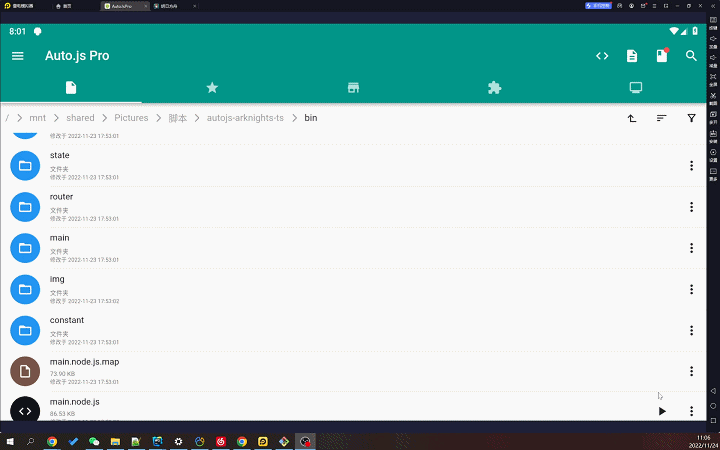Navigate to 'mnt' in breadcrumb path
The height and width of the screenshot is (450, 720).
pyautogui.click(x=37, y=118)
